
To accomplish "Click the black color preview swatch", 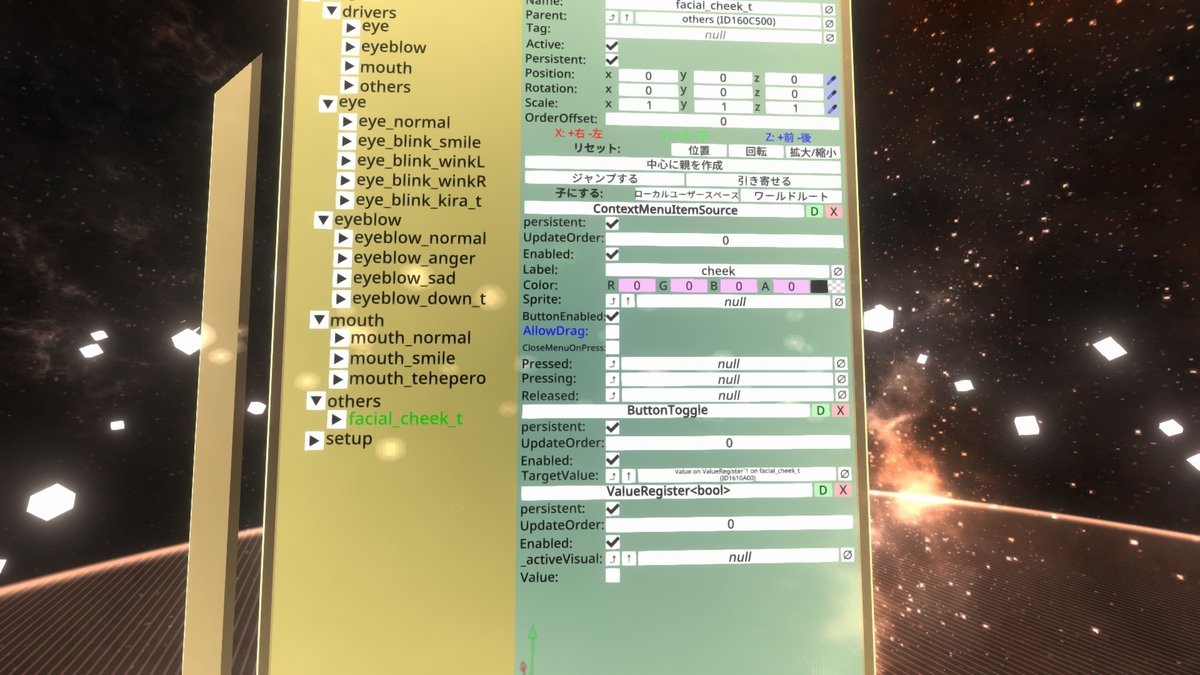I will click(x=819, y=287).
